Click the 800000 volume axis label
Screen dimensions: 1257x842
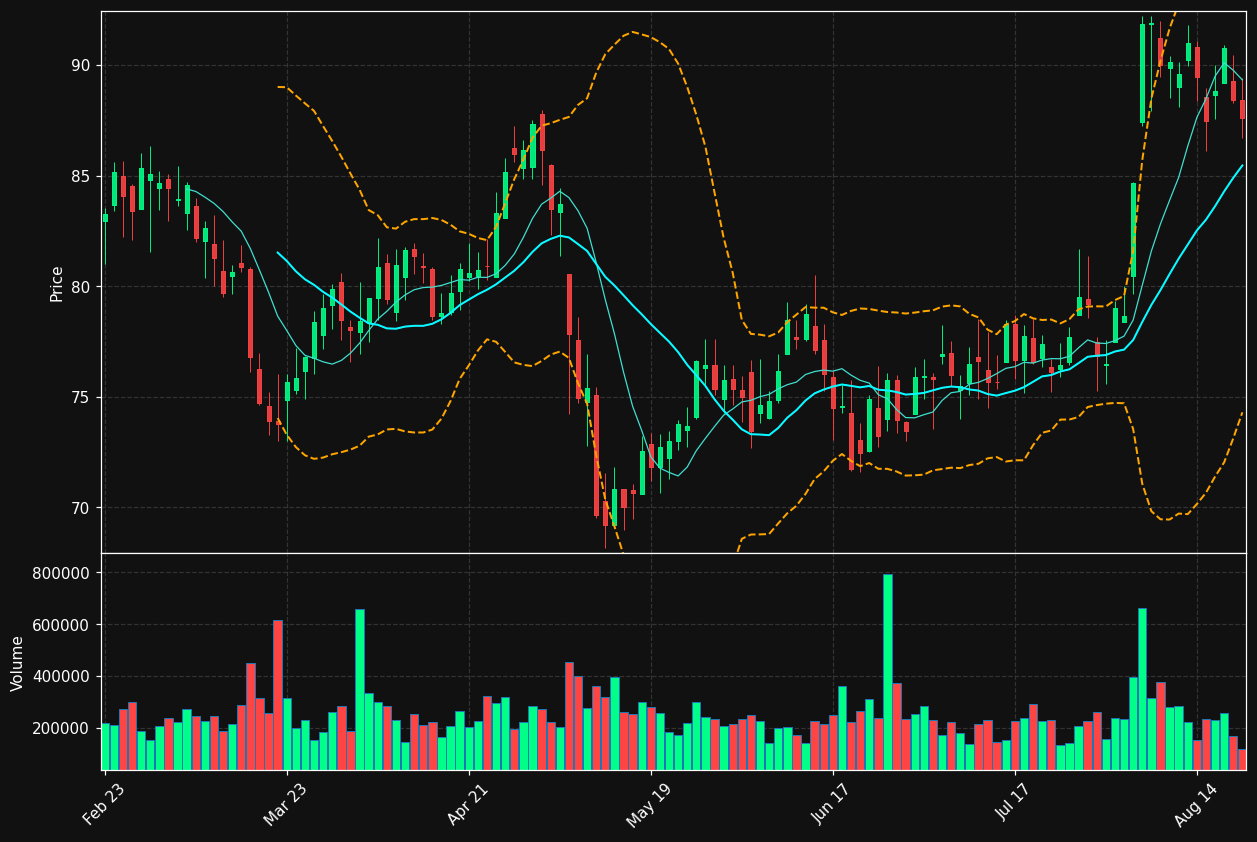[x=63, y=573]
